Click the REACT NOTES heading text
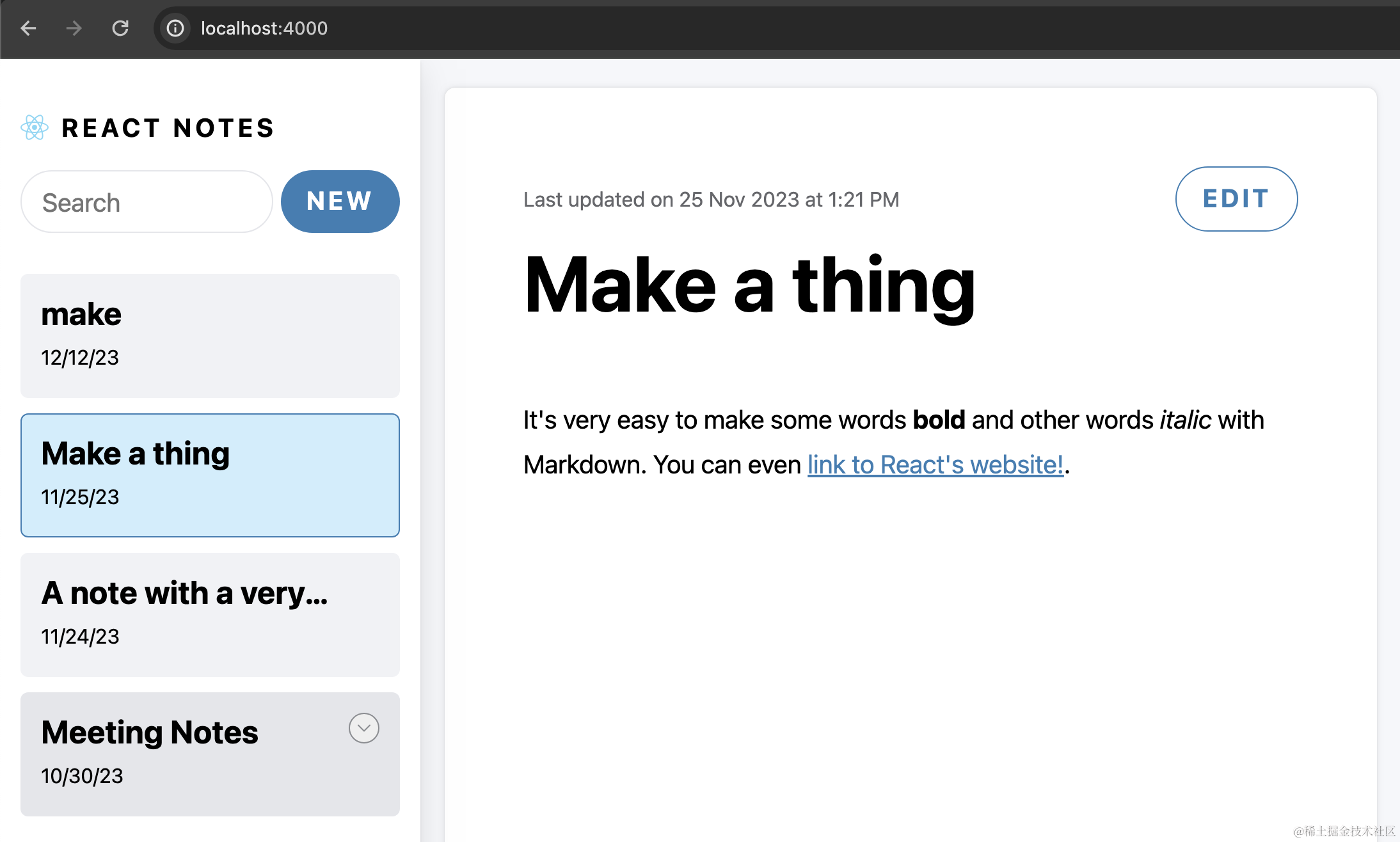 pos(168,128)
